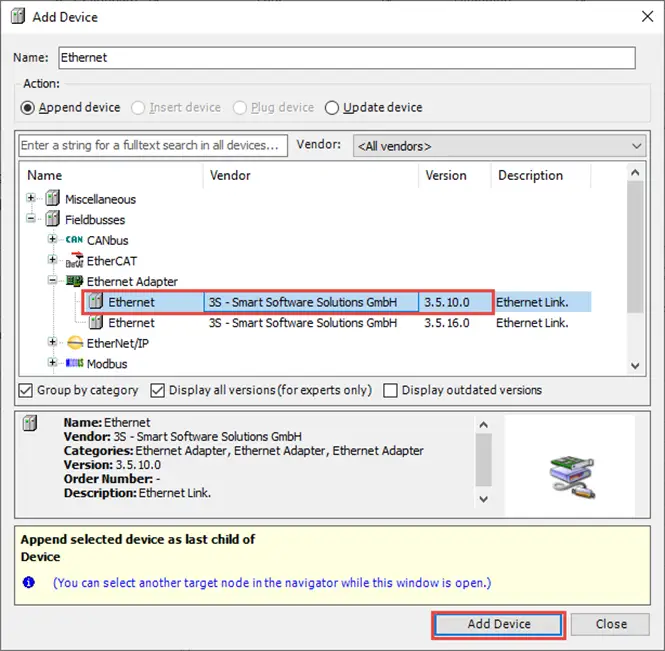This screenshot has height=651, width=665.
Task: Click the device list scrollbar thumb
Action: [635, 247]
